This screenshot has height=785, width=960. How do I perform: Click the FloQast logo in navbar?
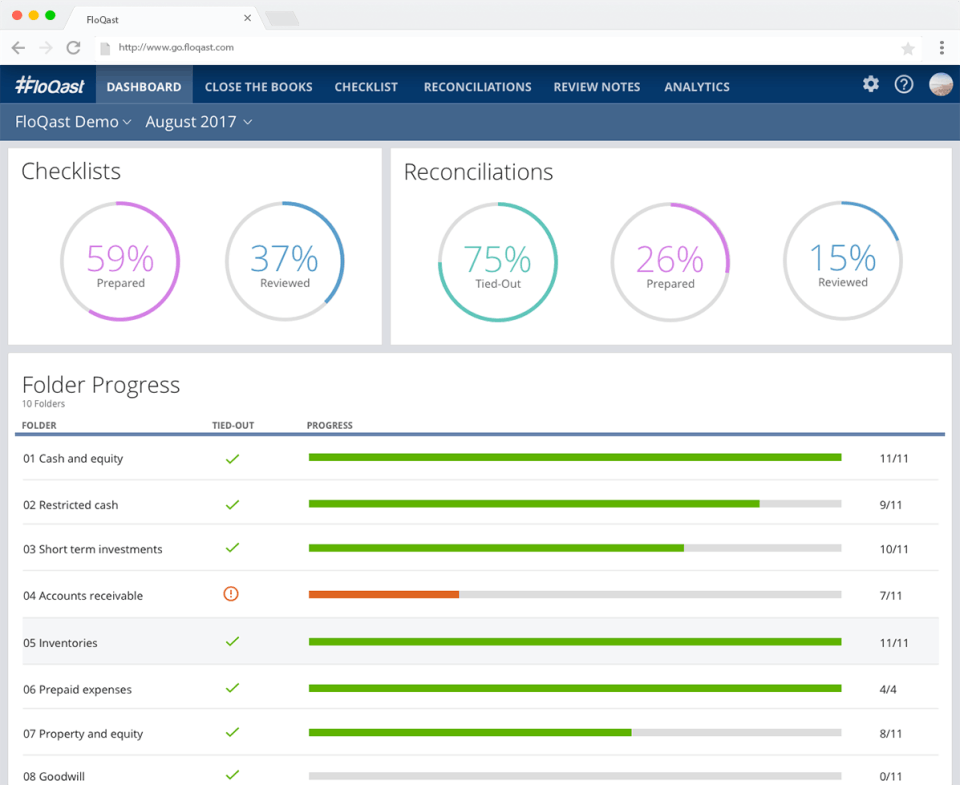click(50, 86)
